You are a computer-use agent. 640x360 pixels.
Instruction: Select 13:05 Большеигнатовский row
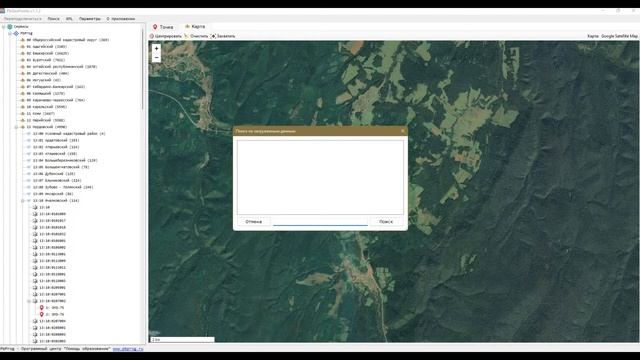point(61,167)
